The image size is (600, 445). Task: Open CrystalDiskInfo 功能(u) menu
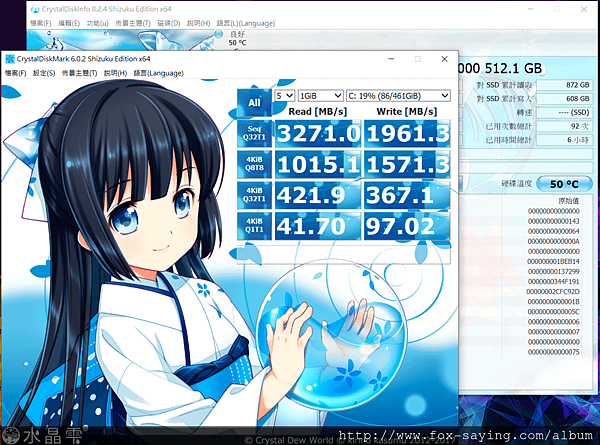(98, 23)
